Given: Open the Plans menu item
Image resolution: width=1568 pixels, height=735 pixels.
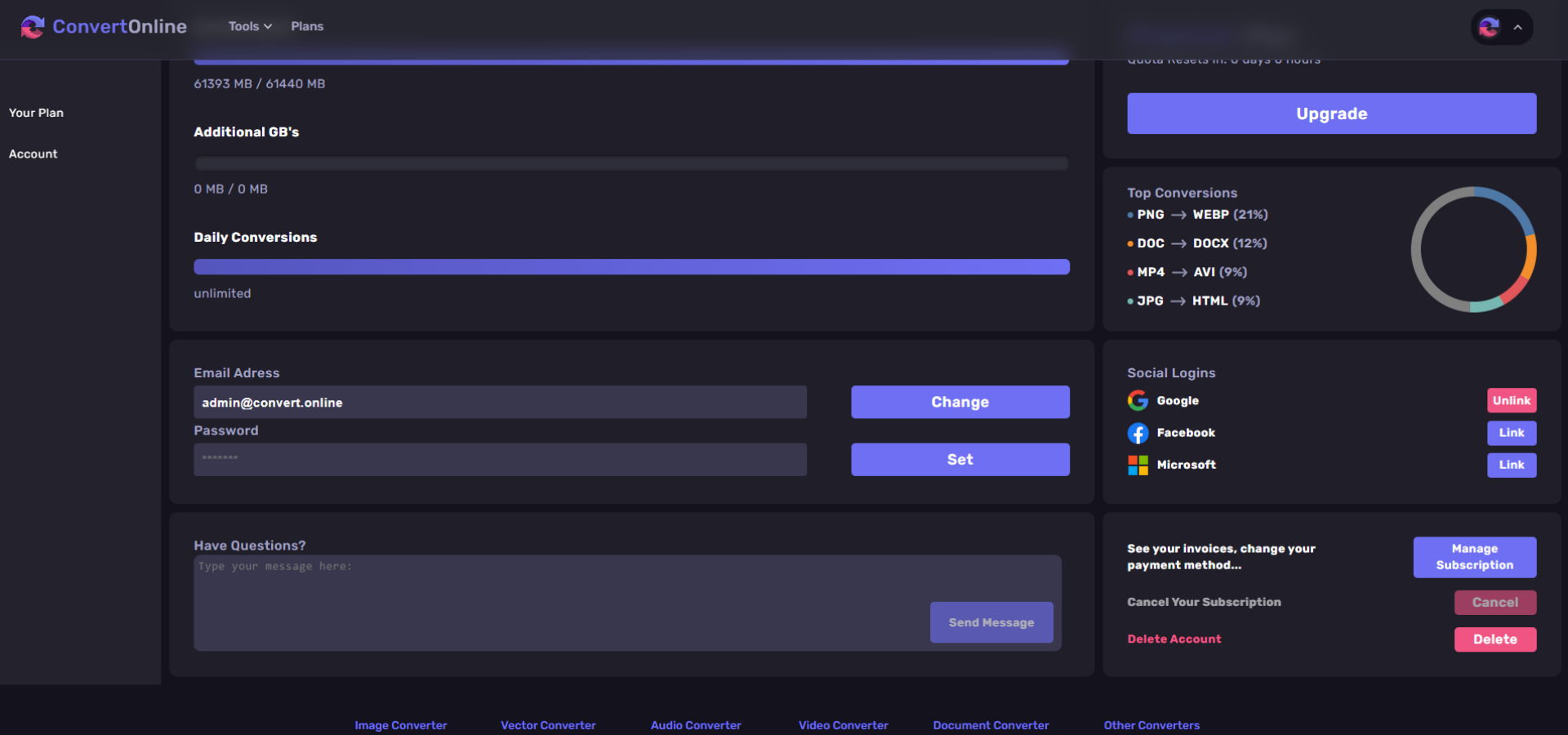Looking at the screenshot, I should (307, 26).
